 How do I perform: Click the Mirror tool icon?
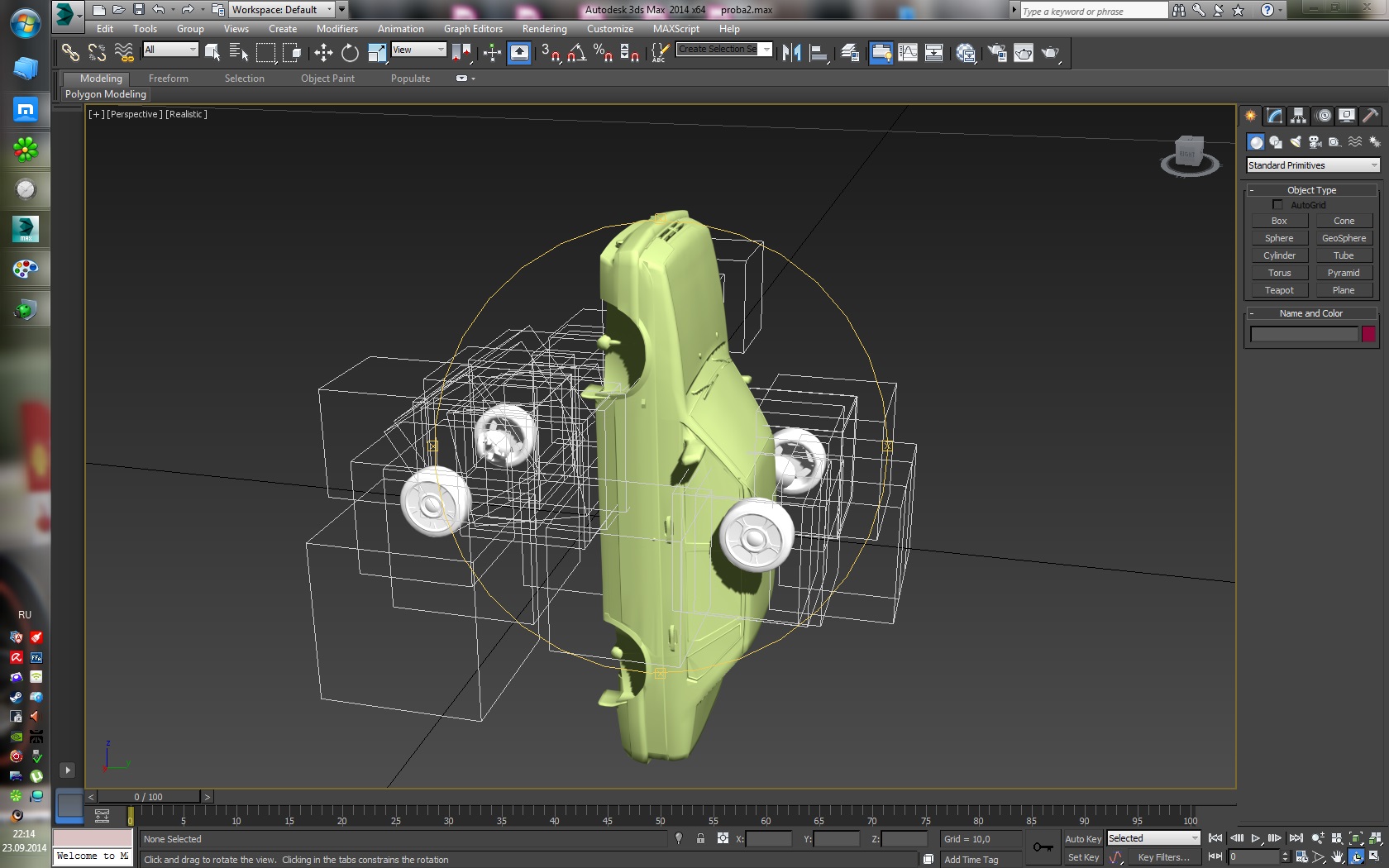click(791, 53)
